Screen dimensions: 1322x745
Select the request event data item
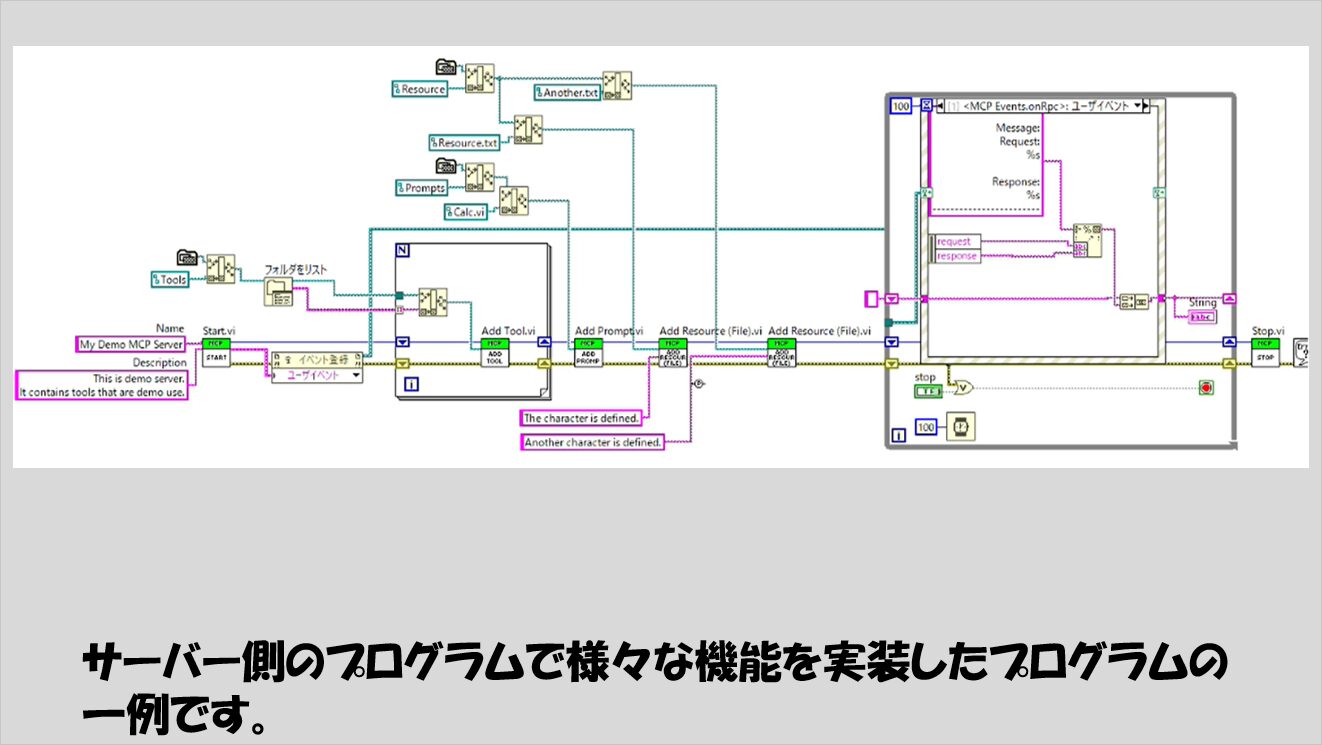[x=957, y=241]
